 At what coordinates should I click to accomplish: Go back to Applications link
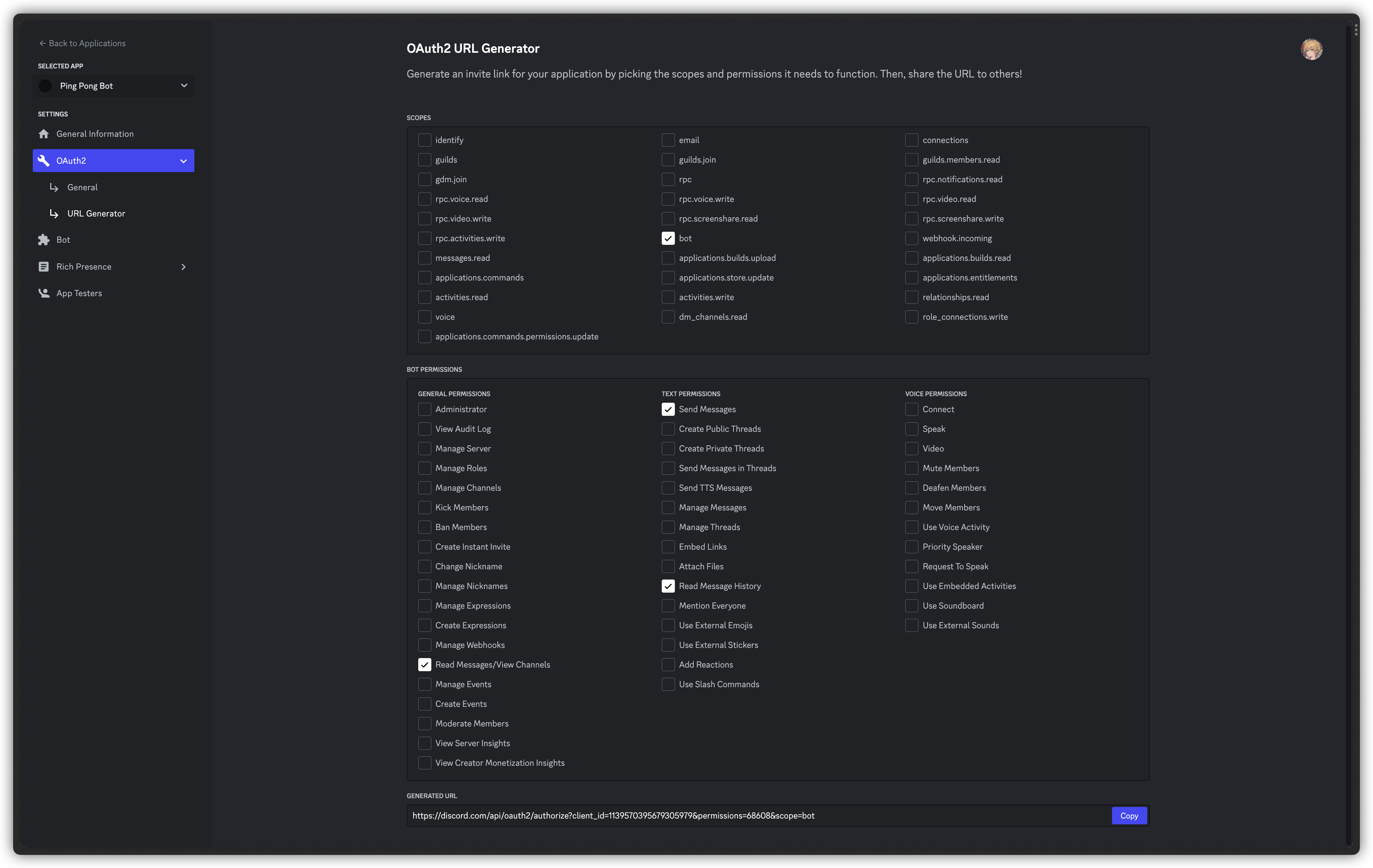87,43
